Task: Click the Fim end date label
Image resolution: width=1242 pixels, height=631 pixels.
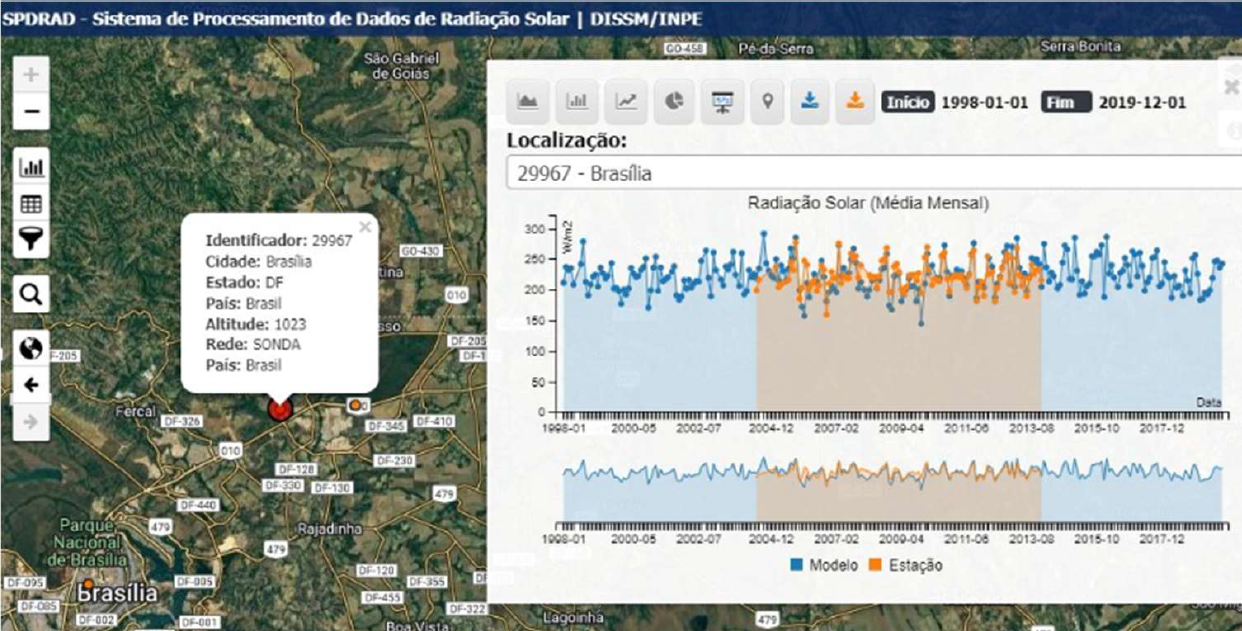Action: coord(1065,102)
